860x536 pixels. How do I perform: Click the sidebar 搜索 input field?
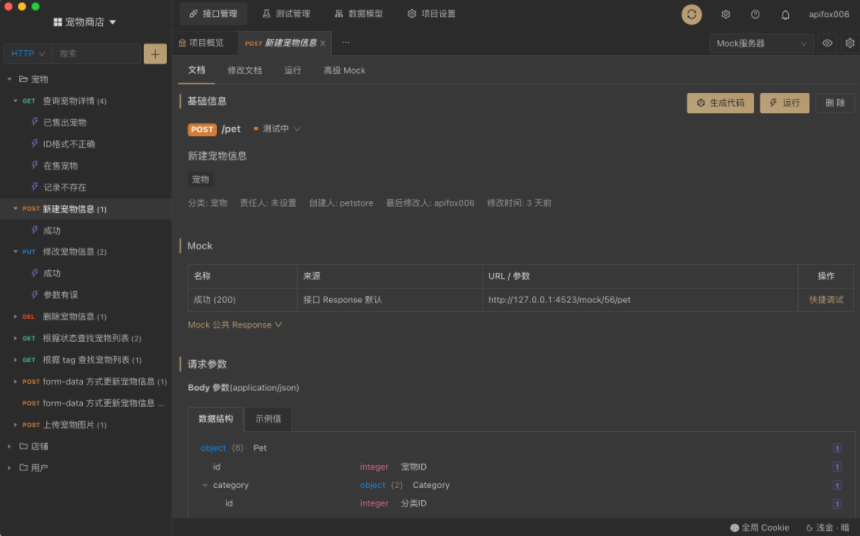point(96,54)
